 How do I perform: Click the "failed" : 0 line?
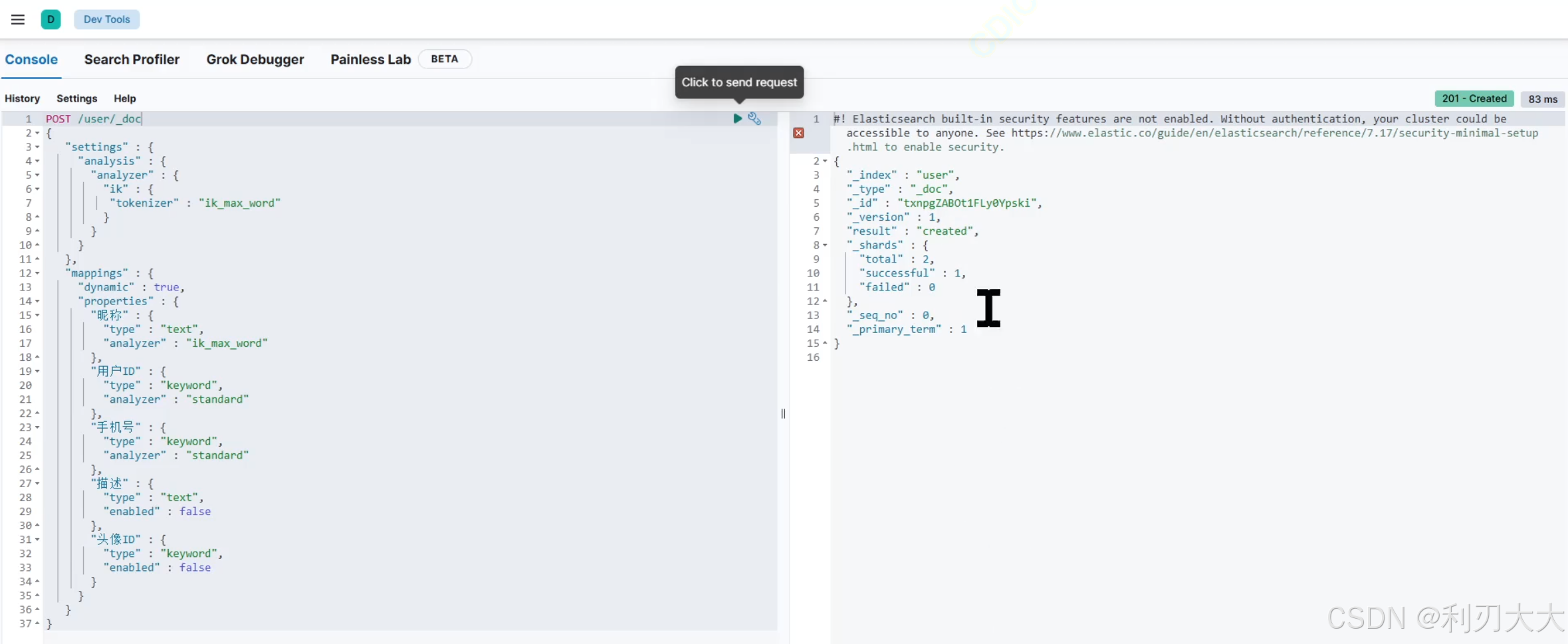click(x=897, y=287)
